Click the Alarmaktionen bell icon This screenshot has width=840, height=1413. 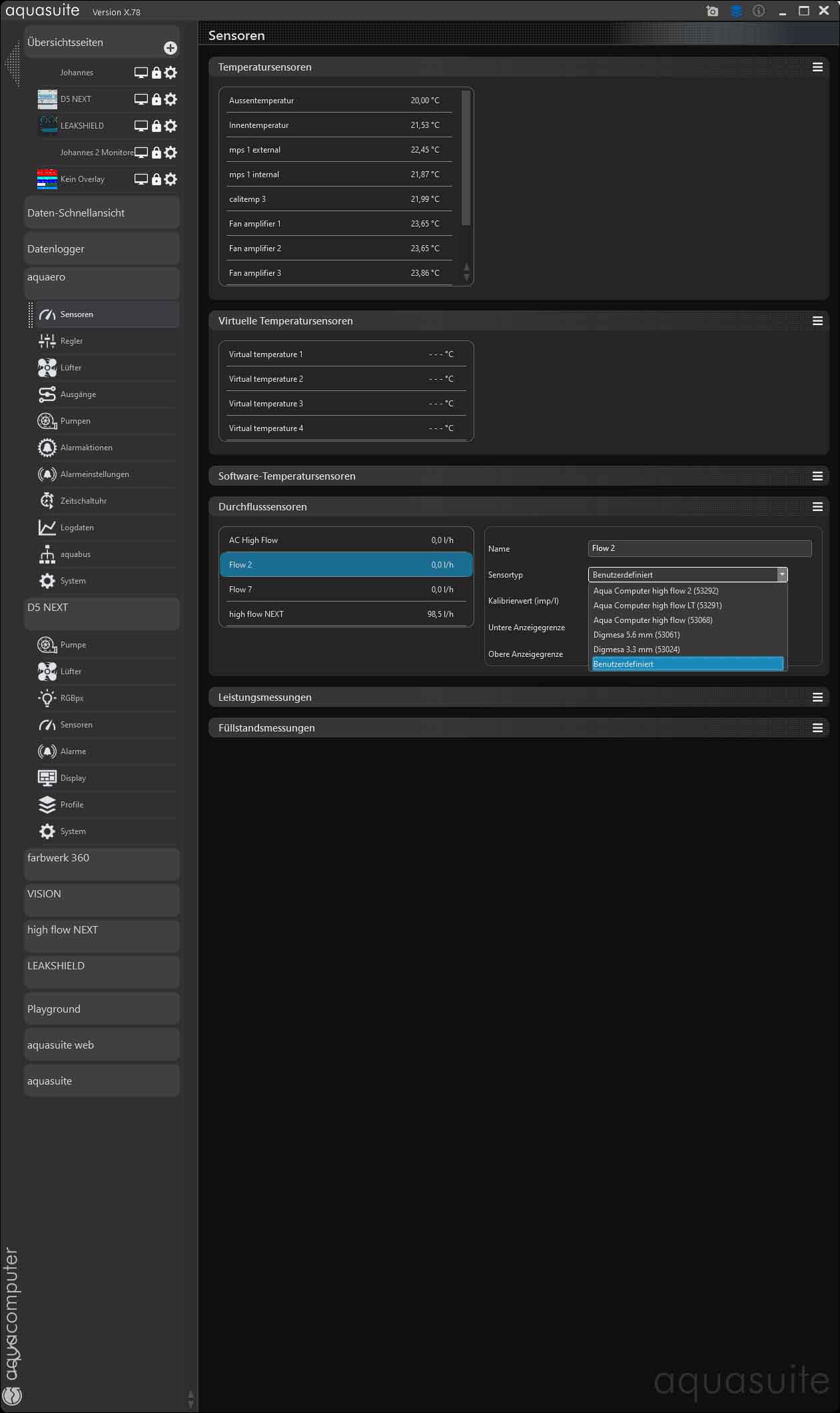(47, 448)
